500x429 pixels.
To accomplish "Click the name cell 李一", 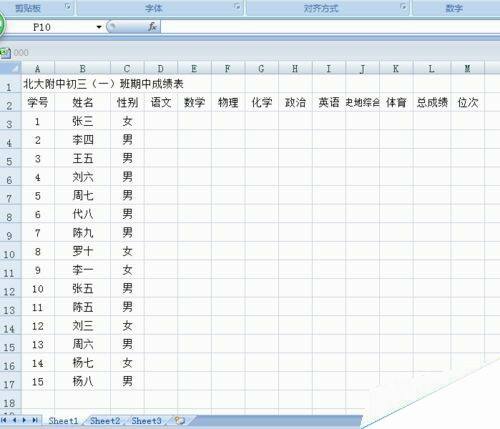I will (83, 270).
